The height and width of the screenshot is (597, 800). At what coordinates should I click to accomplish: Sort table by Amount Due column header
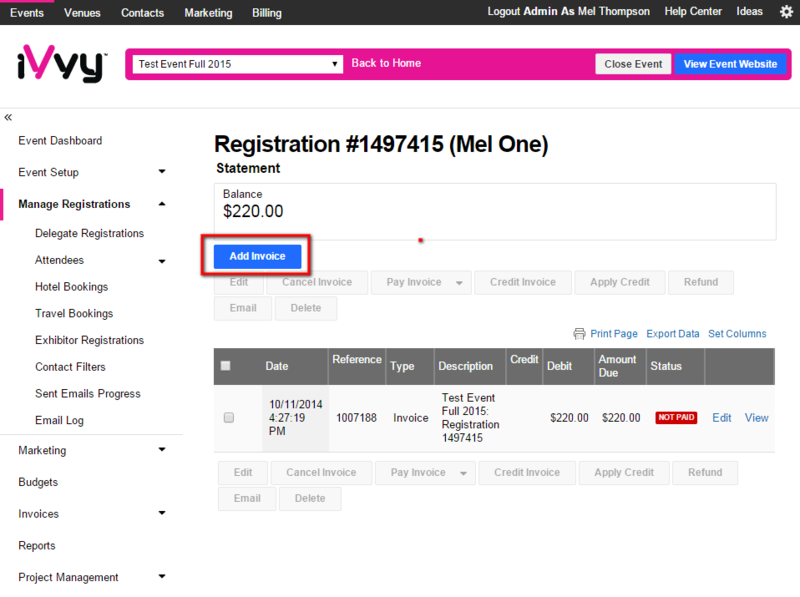(x=617, y=366)
